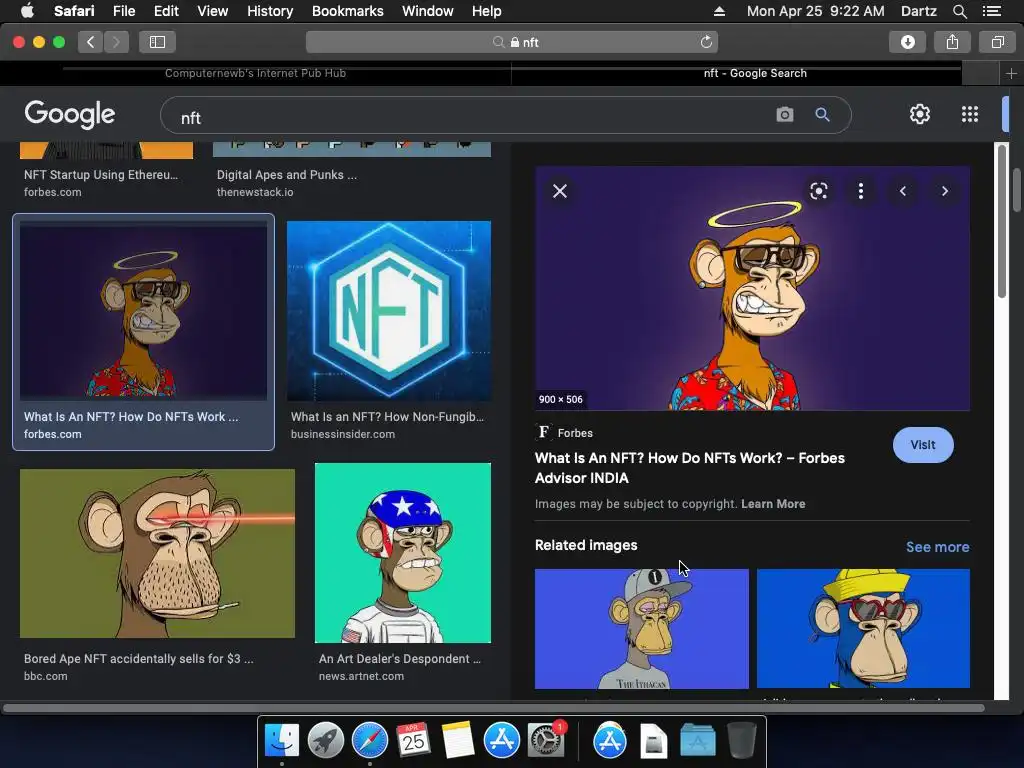Viewport: 1024px width, 768px height.
Task: Close the image preview panel
Action: click(x=560, y=191)
